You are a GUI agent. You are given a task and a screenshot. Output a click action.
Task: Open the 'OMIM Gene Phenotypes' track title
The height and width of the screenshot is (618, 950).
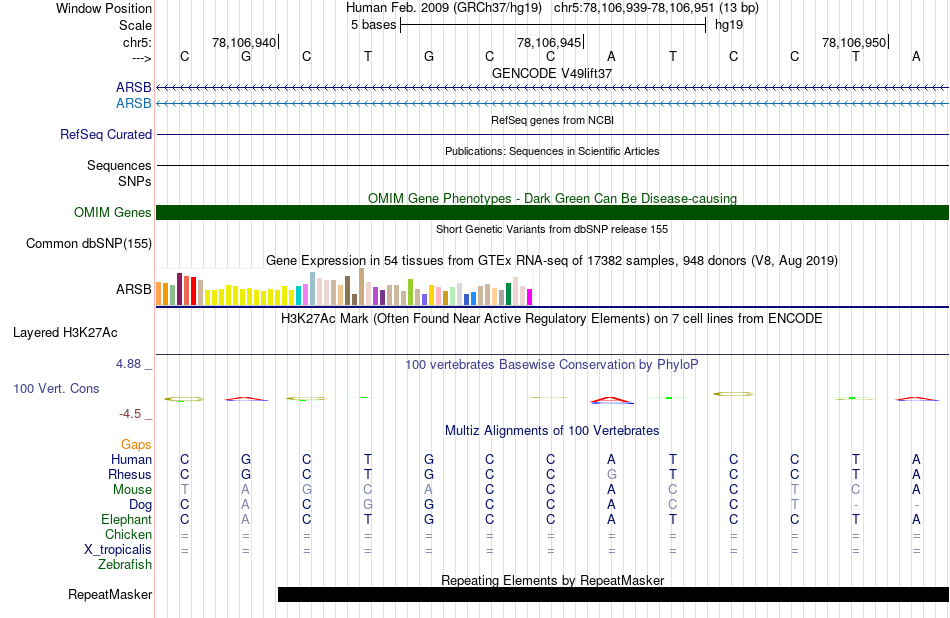[552, 199]
